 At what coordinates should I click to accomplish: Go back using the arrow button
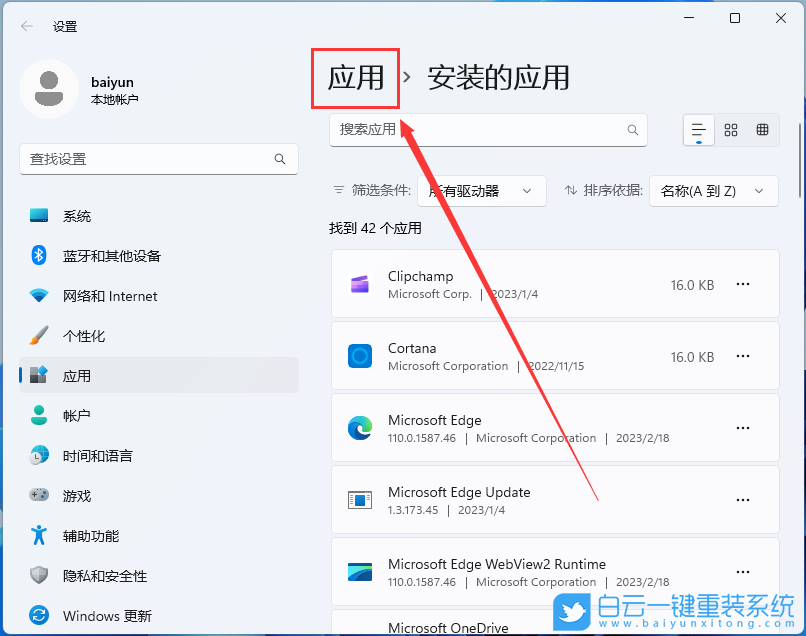pyautogui.click(x=26, y=26)
